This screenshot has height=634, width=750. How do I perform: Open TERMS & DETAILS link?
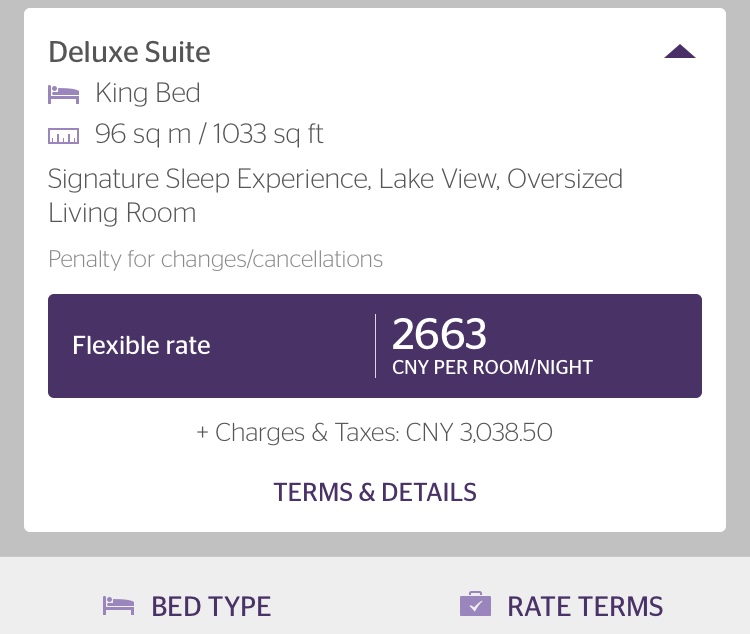(375, 492)
